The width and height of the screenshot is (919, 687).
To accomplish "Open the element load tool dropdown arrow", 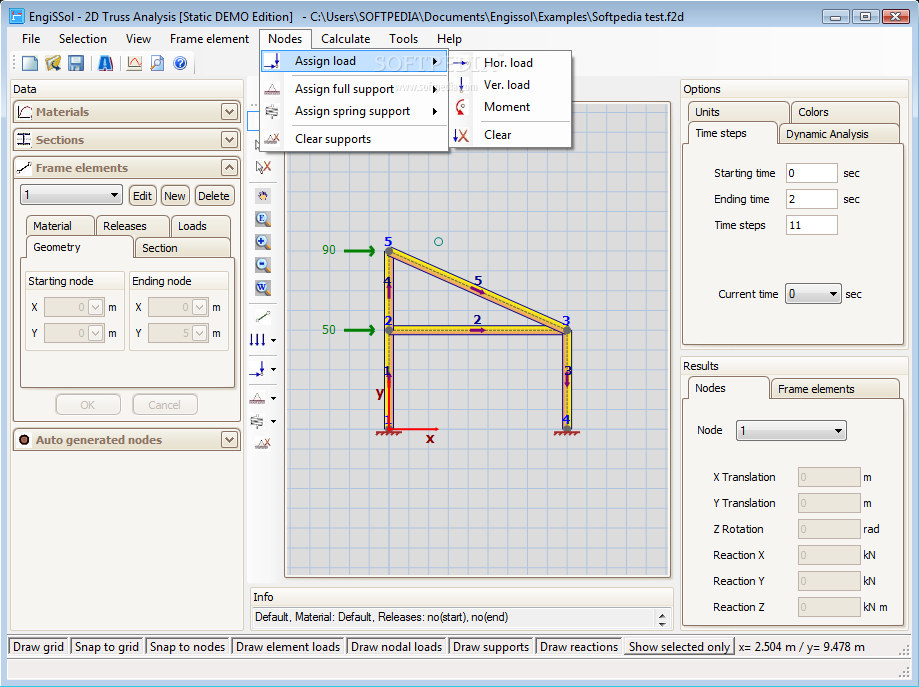I will [x=273, y=341].
